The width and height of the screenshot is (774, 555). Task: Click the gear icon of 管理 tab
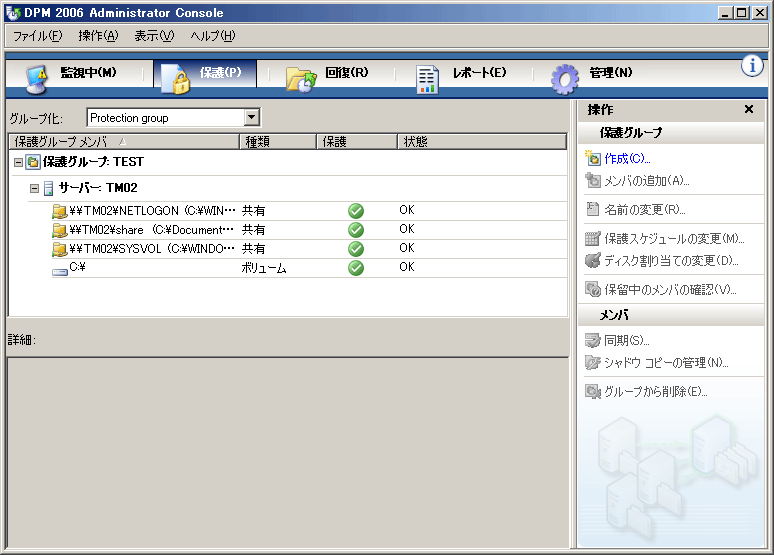tap(565, 79)
